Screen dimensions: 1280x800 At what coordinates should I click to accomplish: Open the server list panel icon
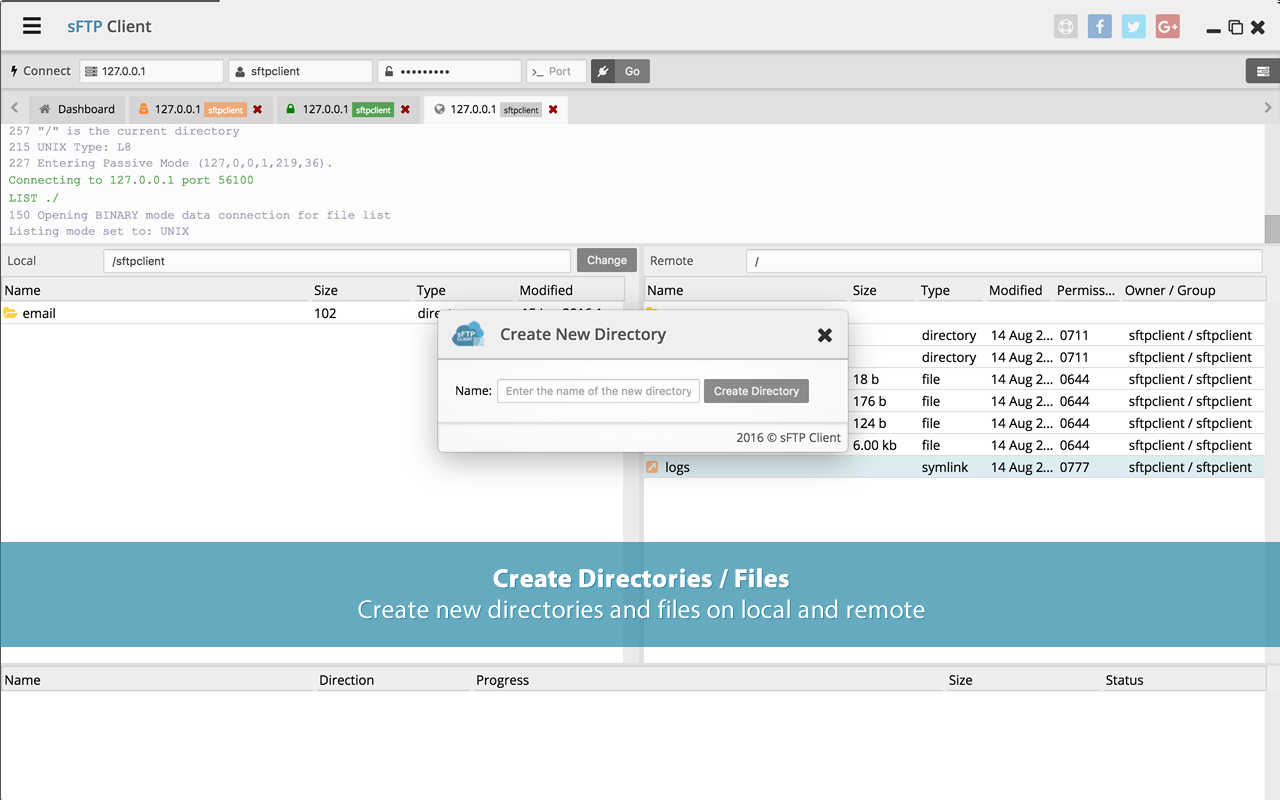coord(1262,71)
